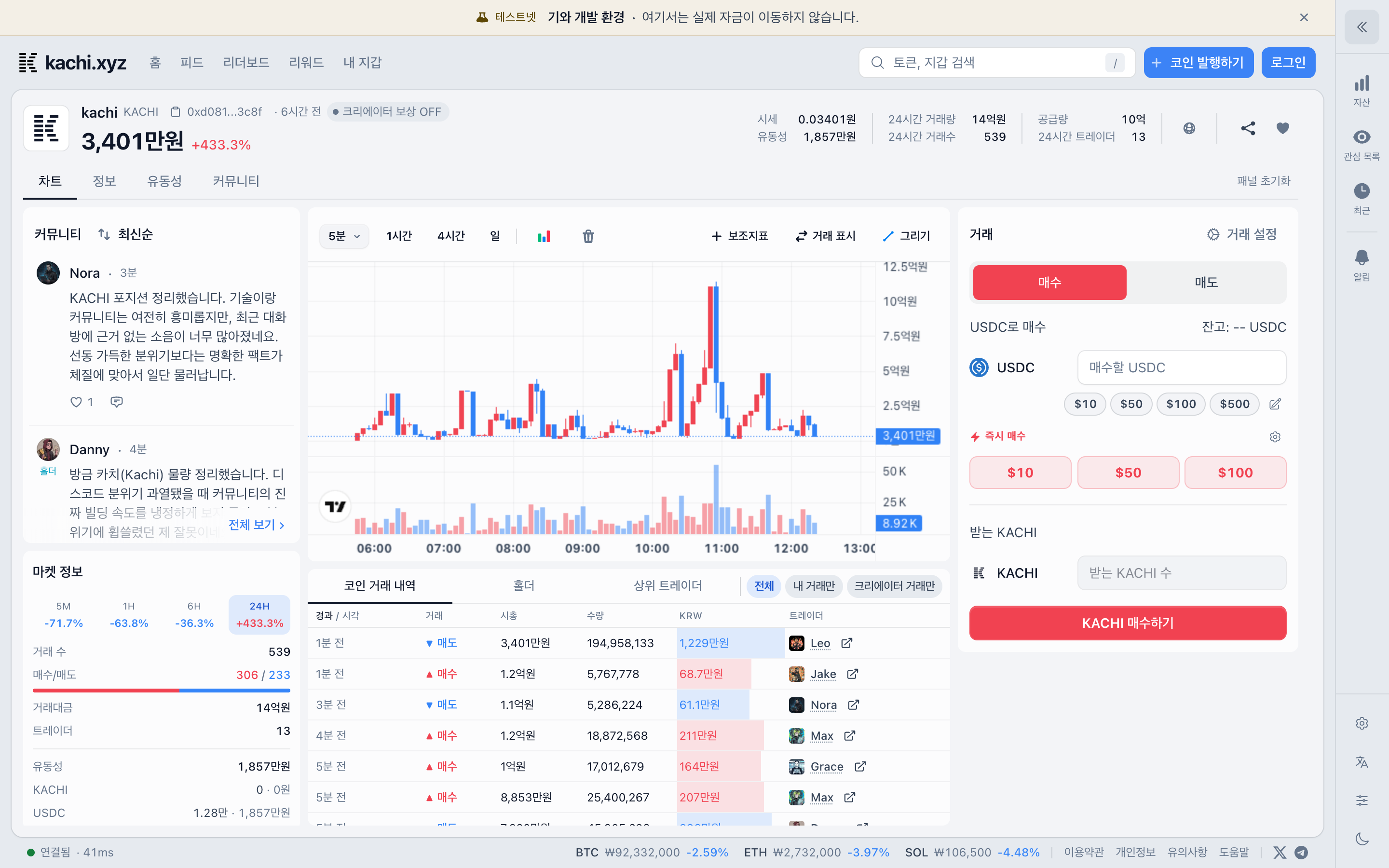Open the 자산 assets sidebar icon

click(x=1362, y=91)
